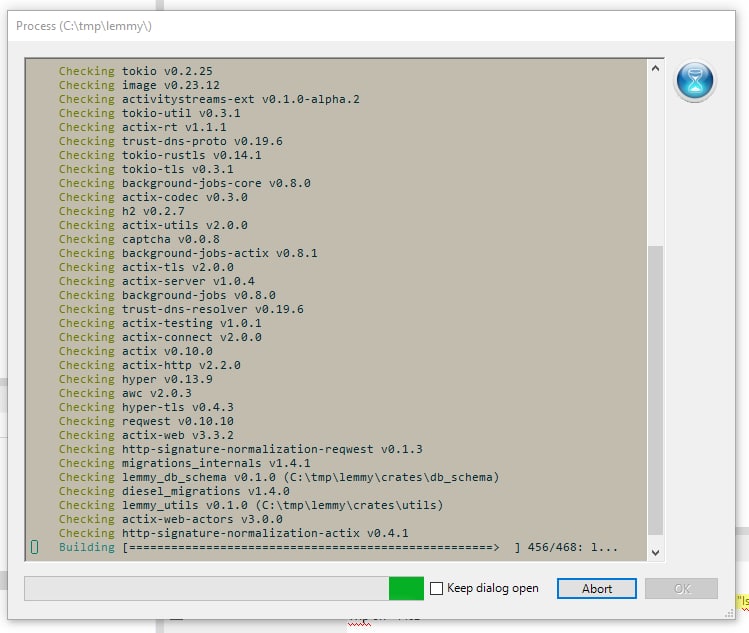Enable the Keep dialog open checkbox

click(436, 588)
